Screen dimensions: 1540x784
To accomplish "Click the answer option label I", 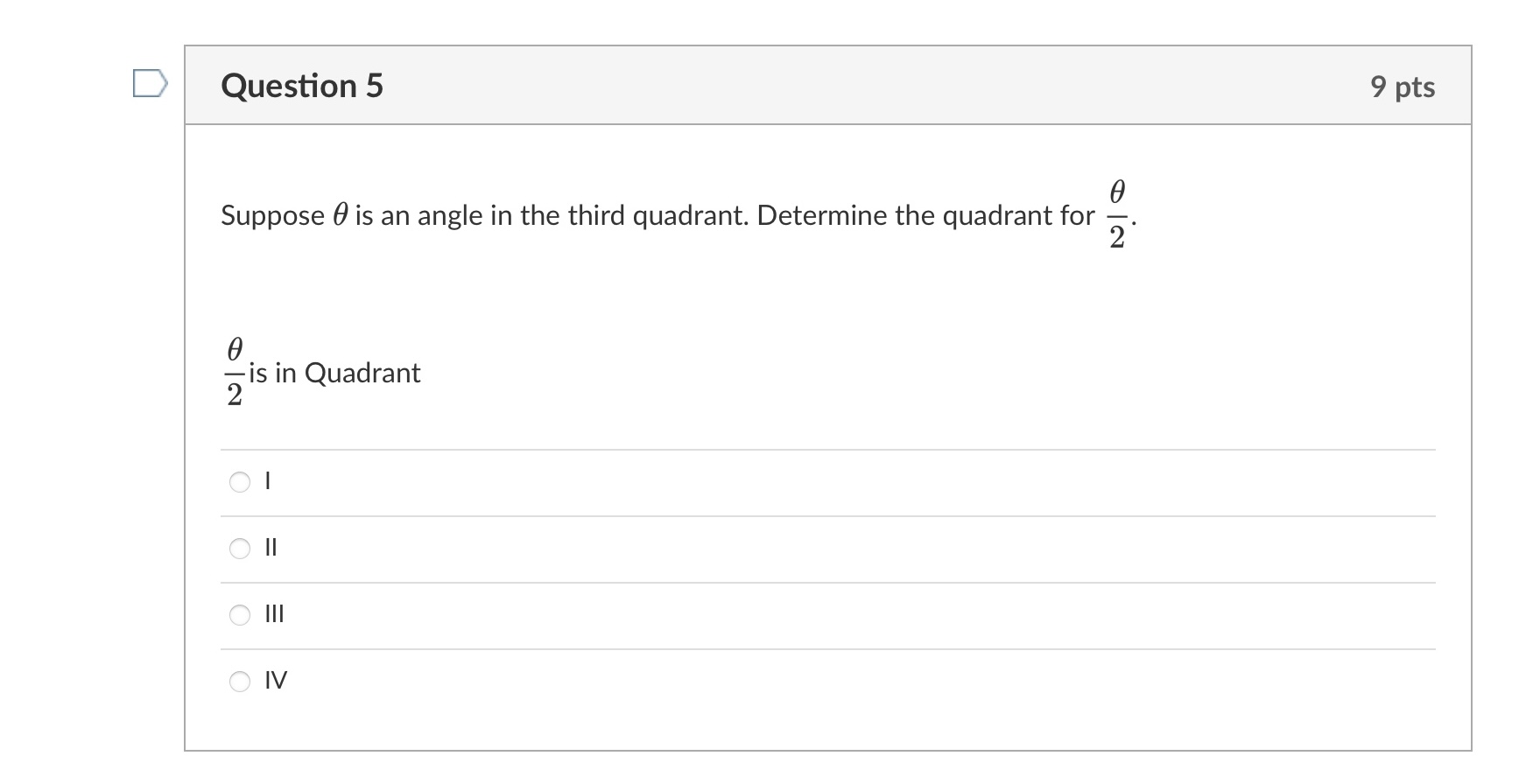I will coord(267,481).
